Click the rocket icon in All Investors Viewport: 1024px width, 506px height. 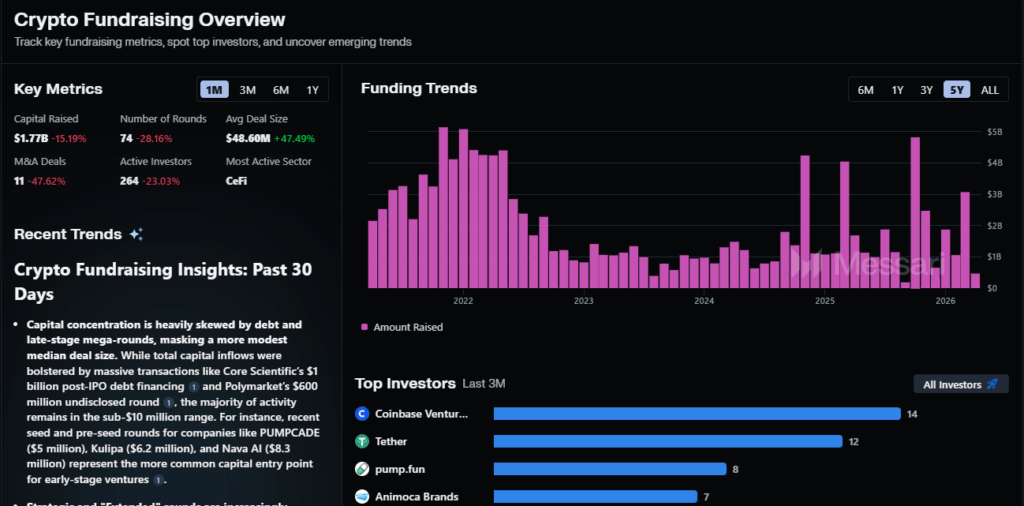tap(992, 384)
